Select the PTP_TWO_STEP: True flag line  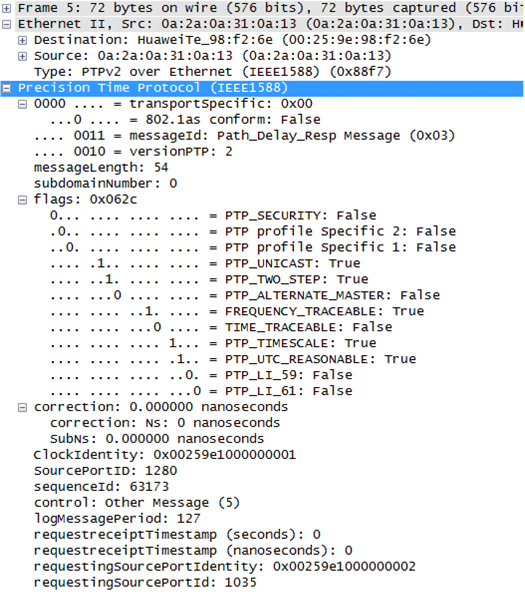tap(209, 279)
